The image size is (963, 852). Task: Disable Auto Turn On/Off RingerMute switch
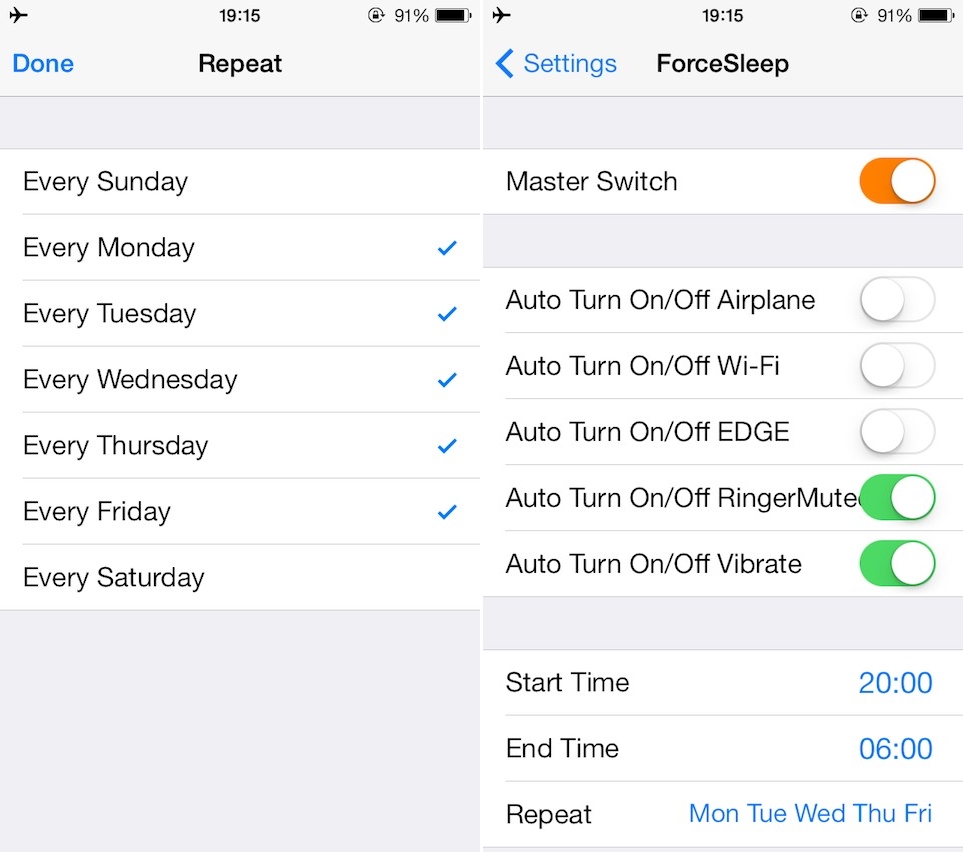tap(897, 498)
